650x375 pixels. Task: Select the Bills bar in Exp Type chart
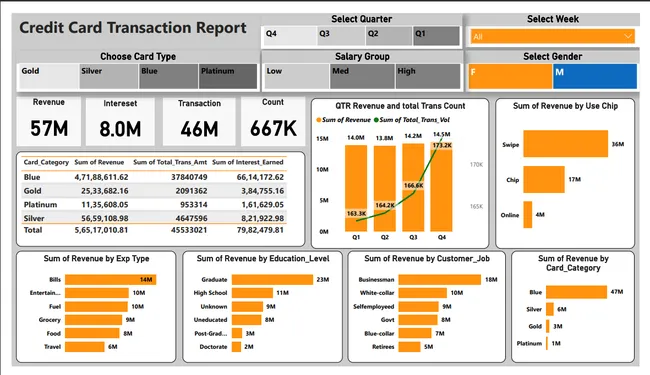(110, 280)
